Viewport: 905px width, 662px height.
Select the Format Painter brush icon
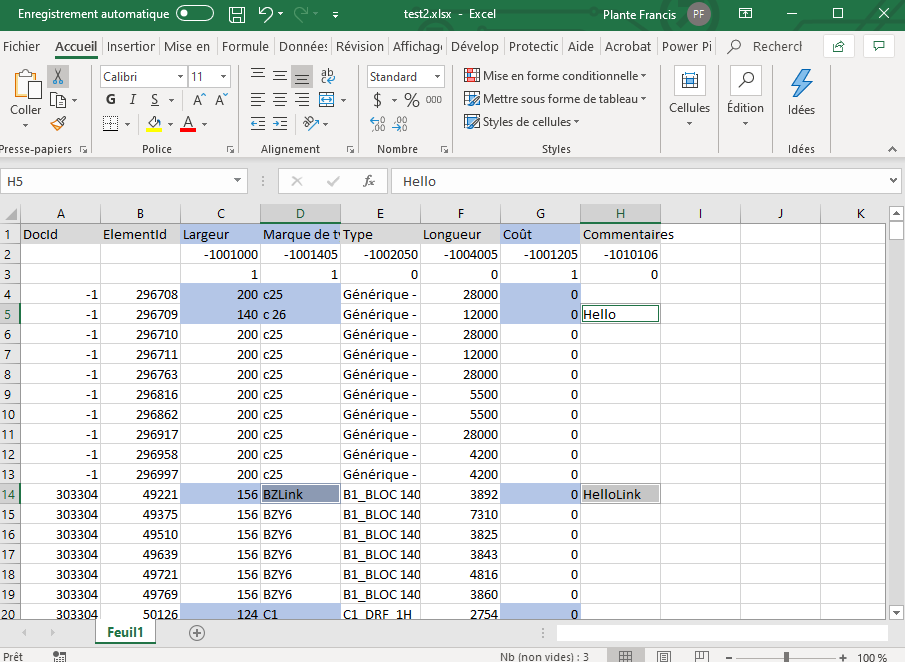pos(58,123)
